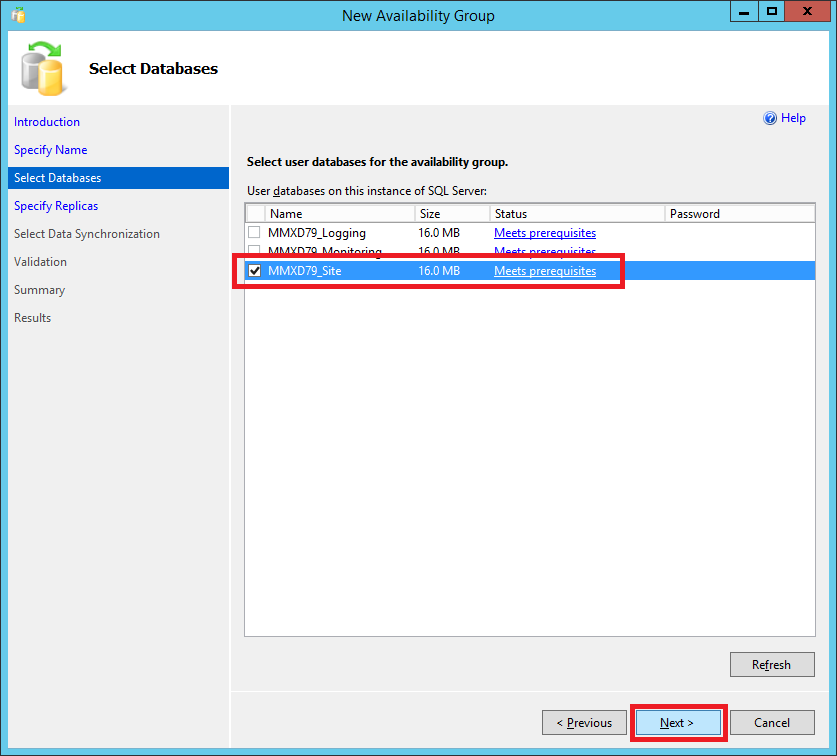The image size is (837, 756).
Task: Click the title bar application icon
Action: tap(17, 15)
